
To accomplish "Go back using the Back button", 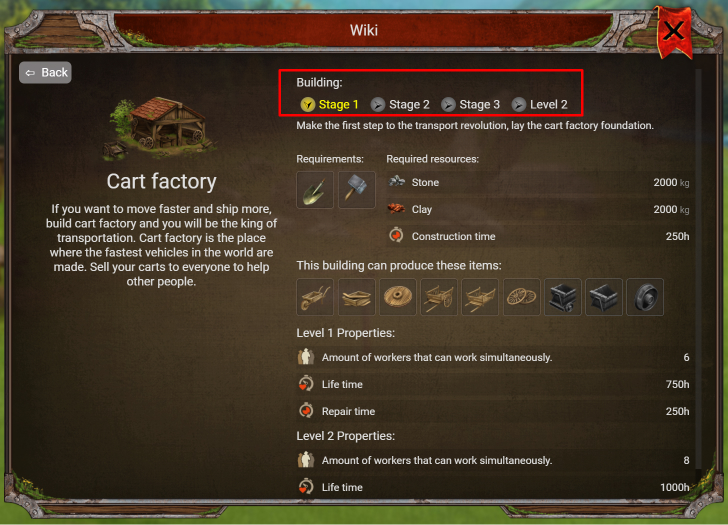I will click(x=46, y=72).
